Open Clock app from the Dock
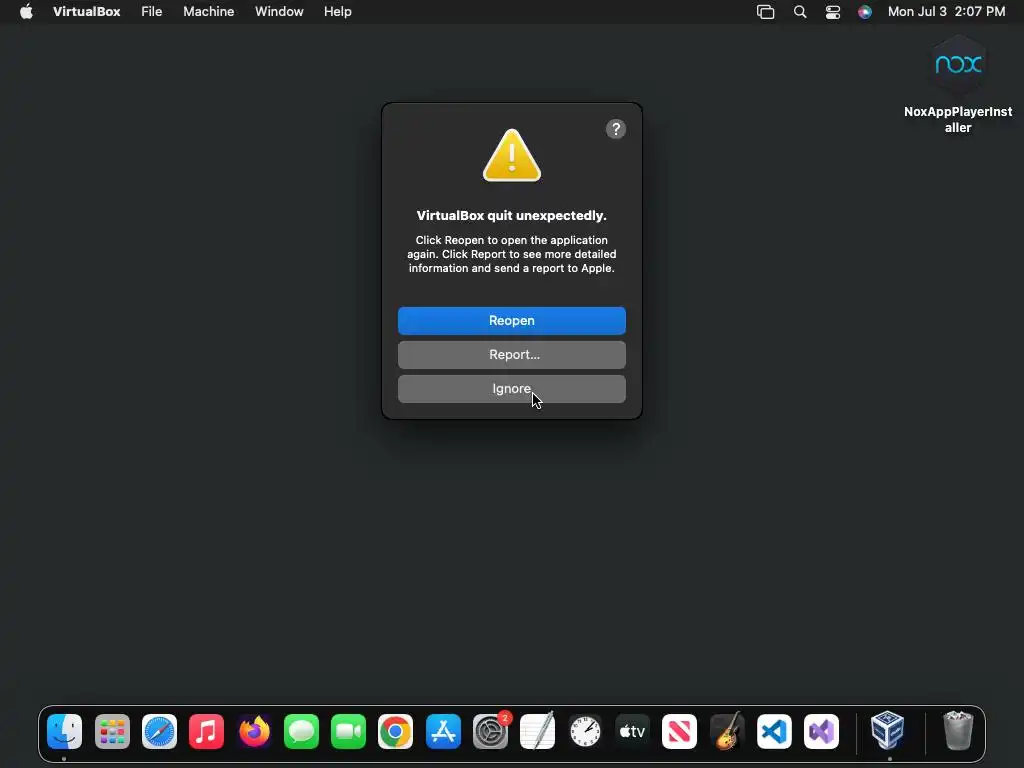 [x=585, y=731]
